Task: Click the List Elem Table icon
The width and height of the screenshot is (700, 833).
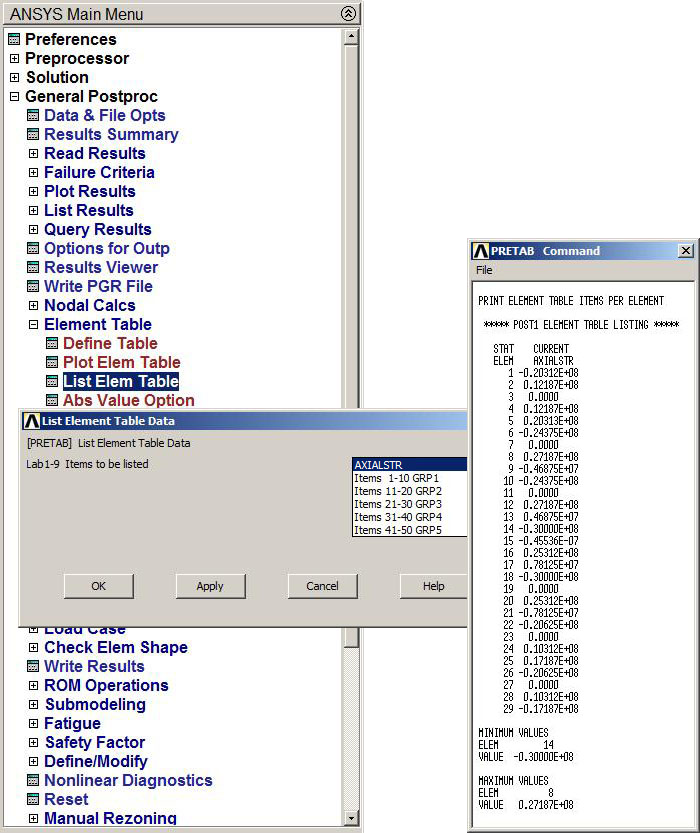Action: (x=52, y=381)
